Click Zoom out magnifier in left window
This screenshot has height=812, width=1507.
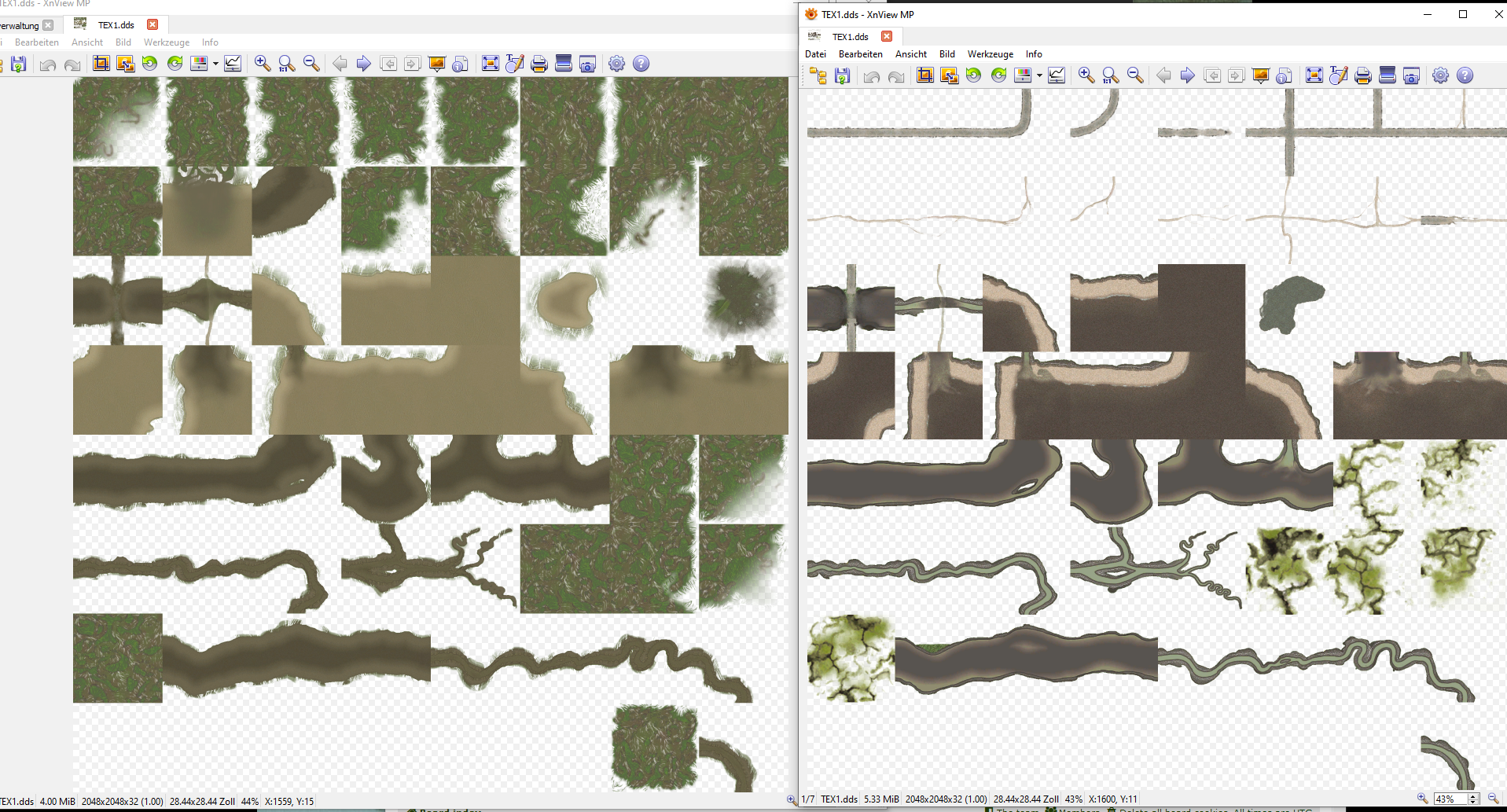(311, 64)
